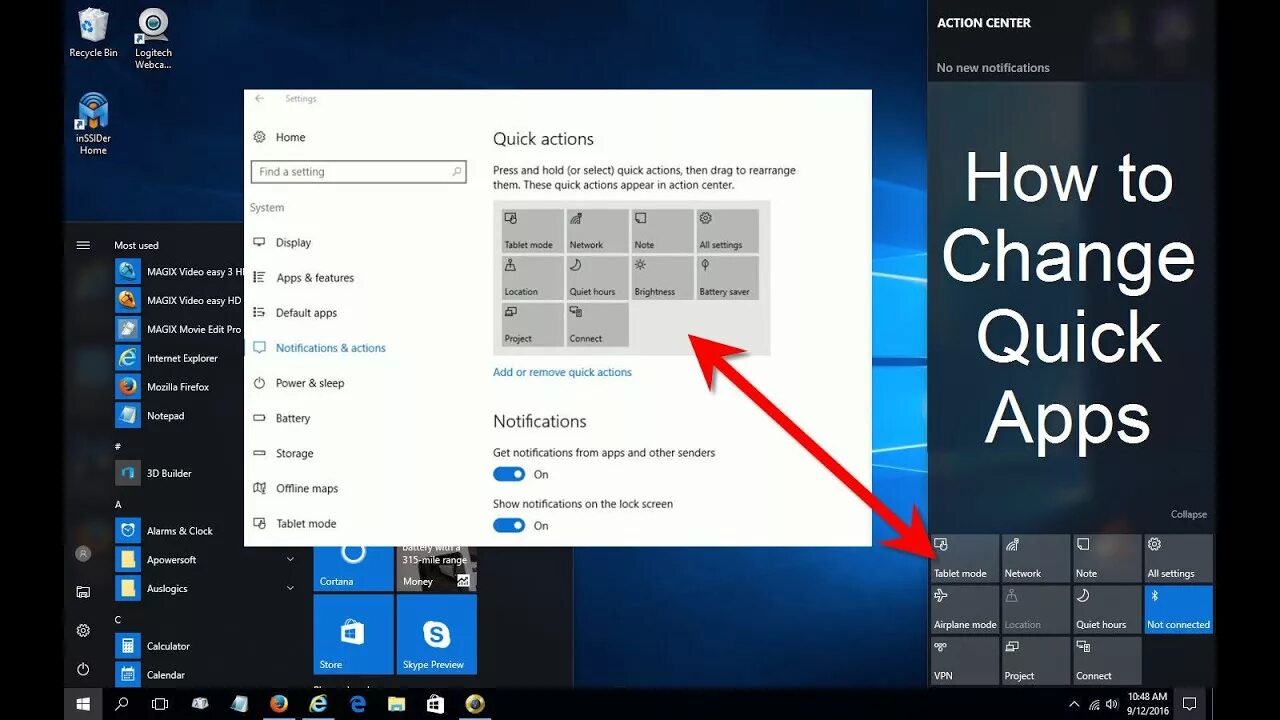Open the inSSIDer Home desktop shortcut

coord(93,124)
